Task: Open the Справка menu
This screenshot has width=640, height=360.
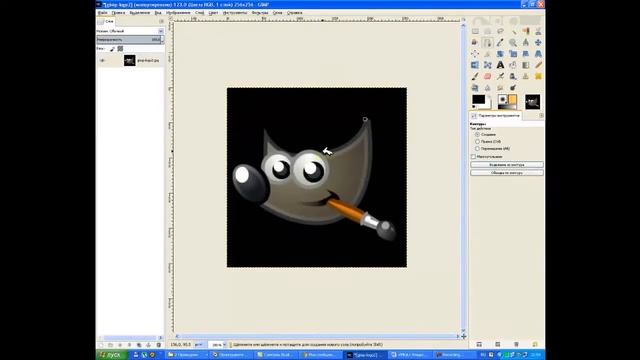Action: [x=294, y=13]
